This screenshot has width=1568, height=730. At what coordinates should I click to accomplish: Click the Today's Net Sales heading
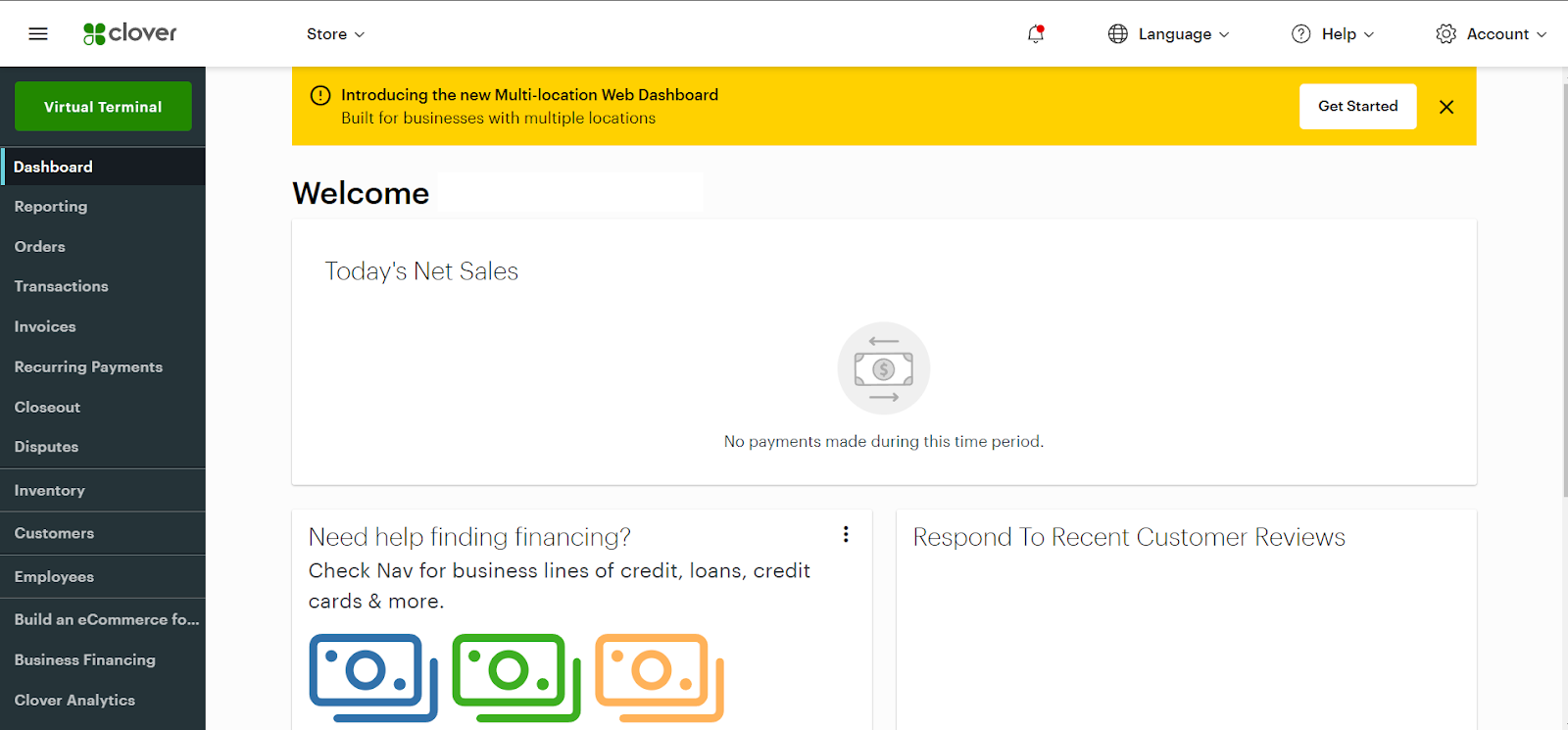421,271
